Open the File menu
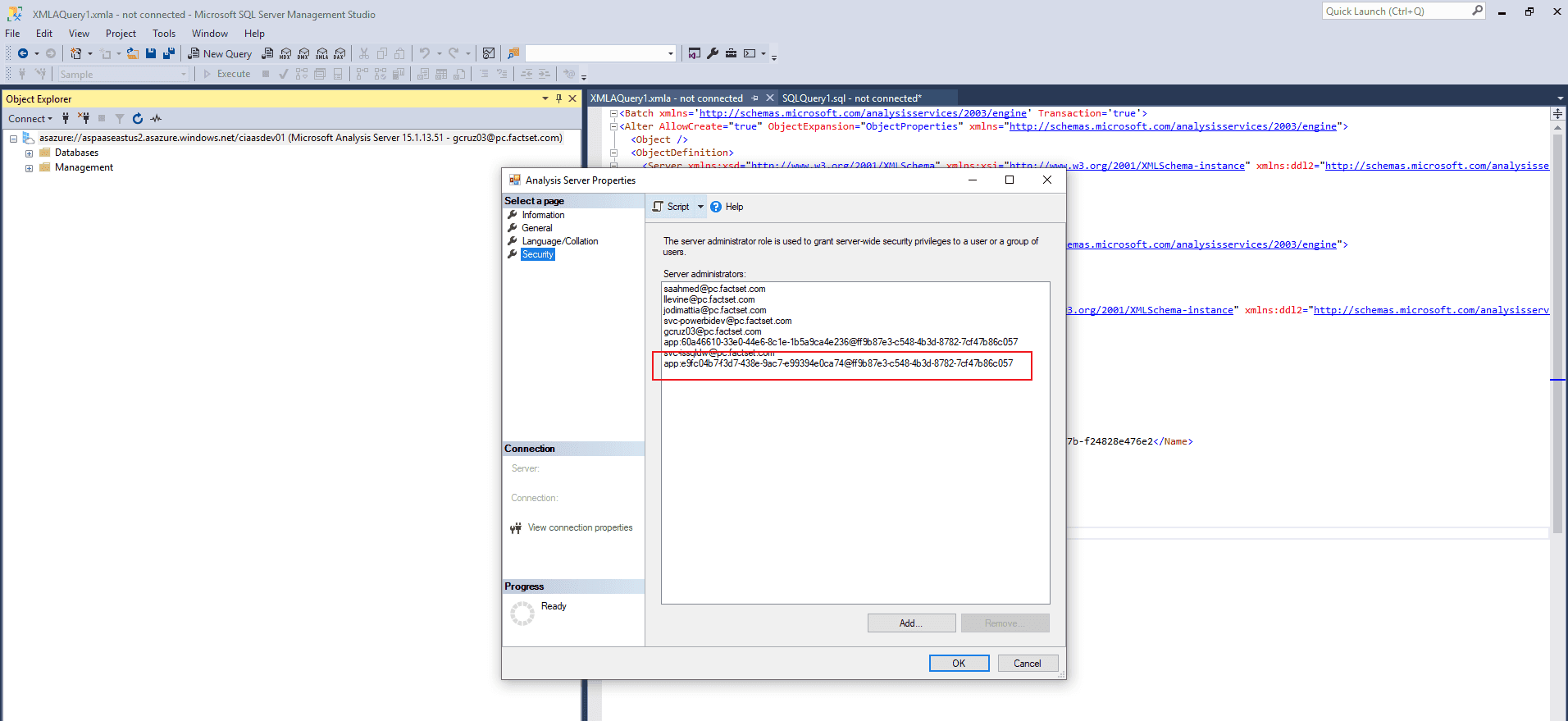 [x=12, y=34]
